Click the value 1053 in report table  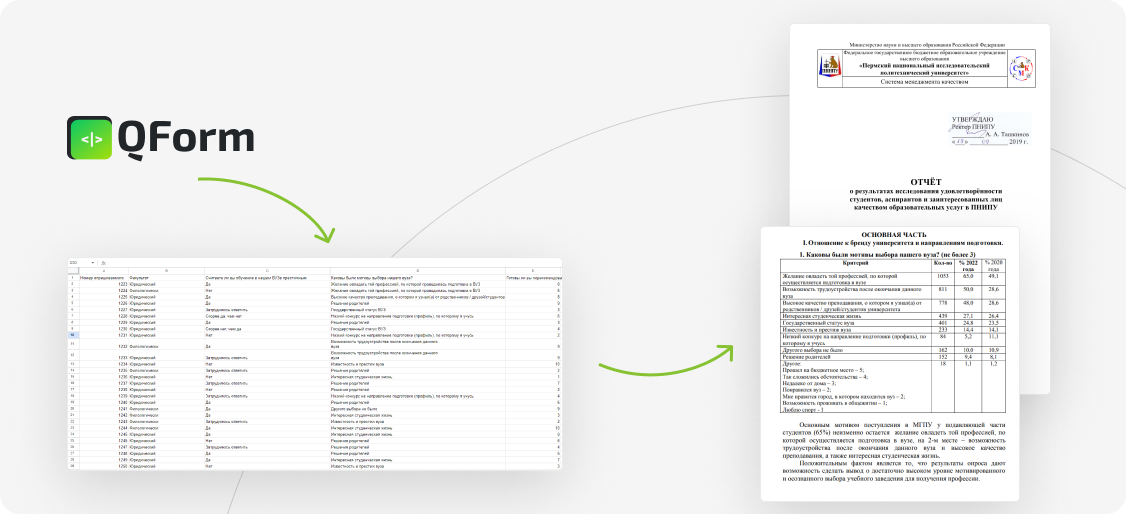click(943, 276)
